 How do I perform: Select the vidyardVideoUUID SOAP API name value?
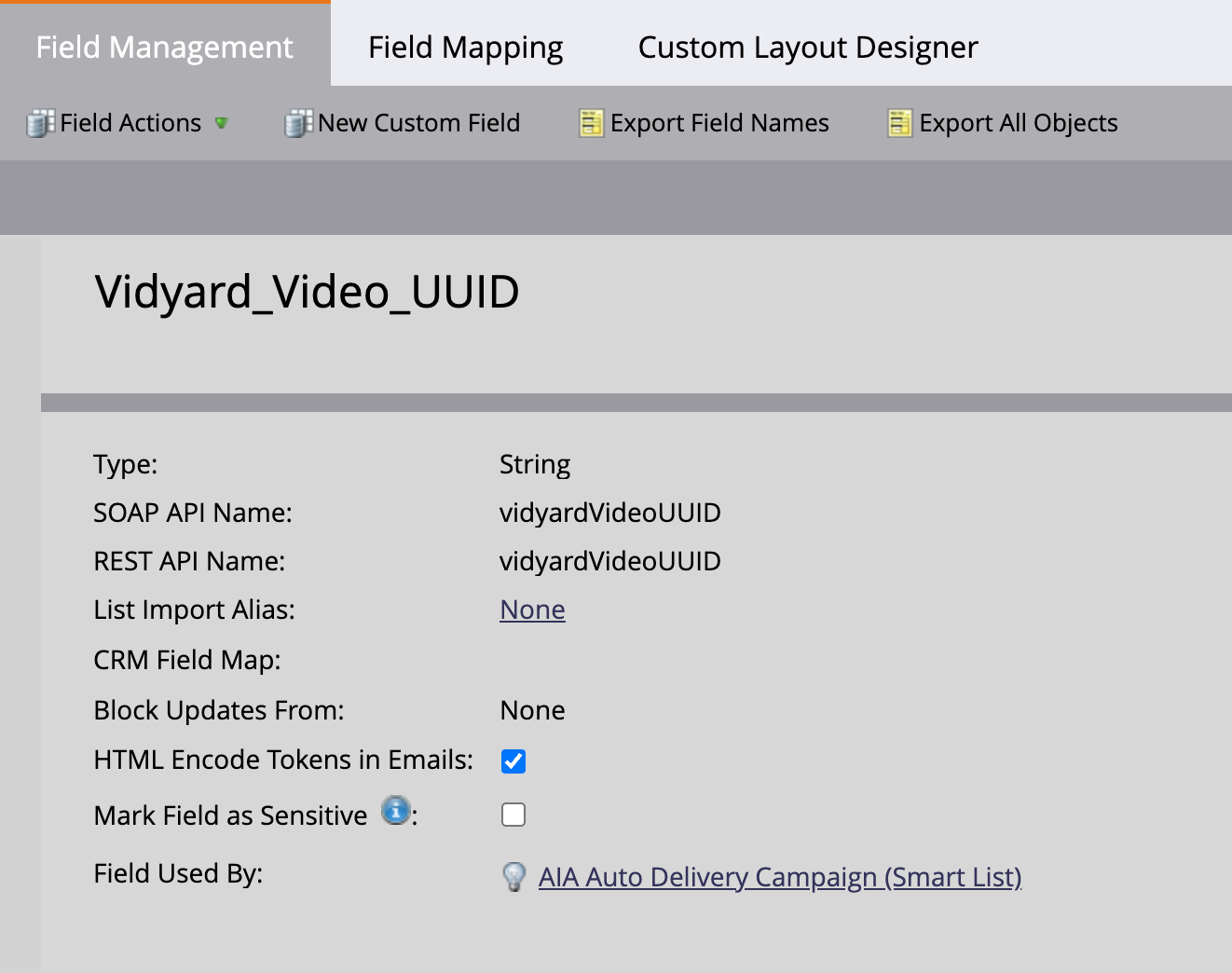click(x=610, y=513)
